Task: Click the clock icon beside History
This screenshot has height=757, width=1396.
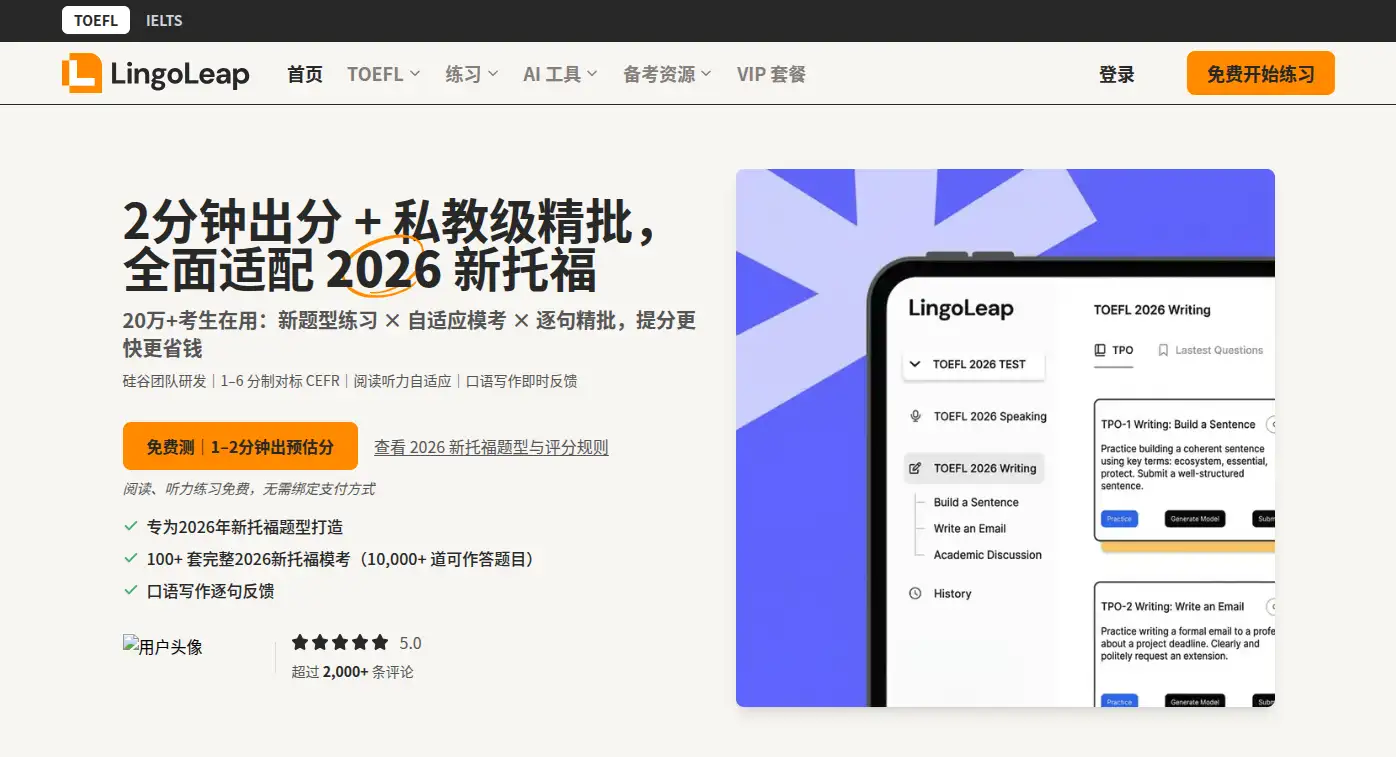Action: point(915,593)
